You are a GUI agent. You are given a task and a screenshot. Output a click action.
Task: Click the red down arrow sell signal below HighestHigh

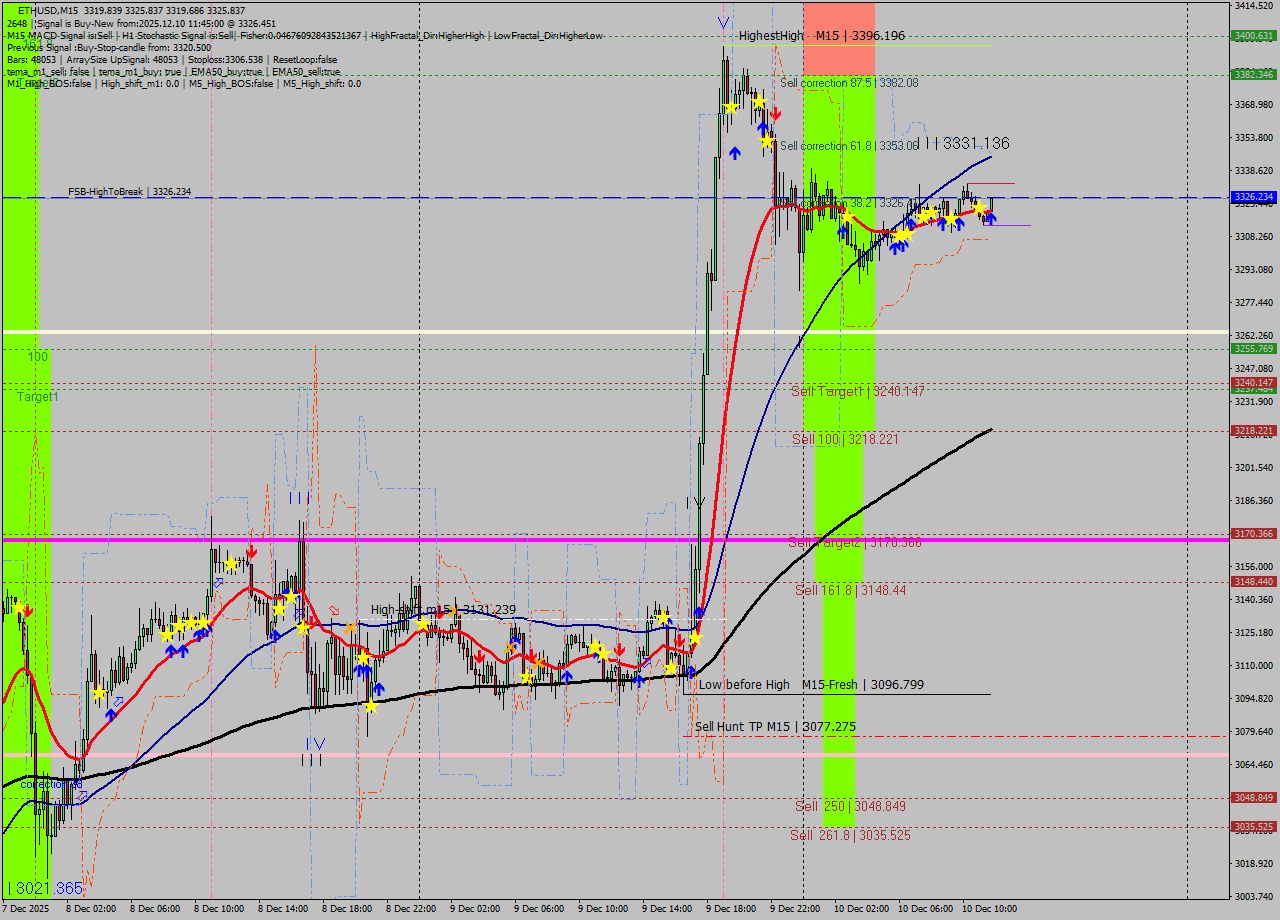pos(775,114)
